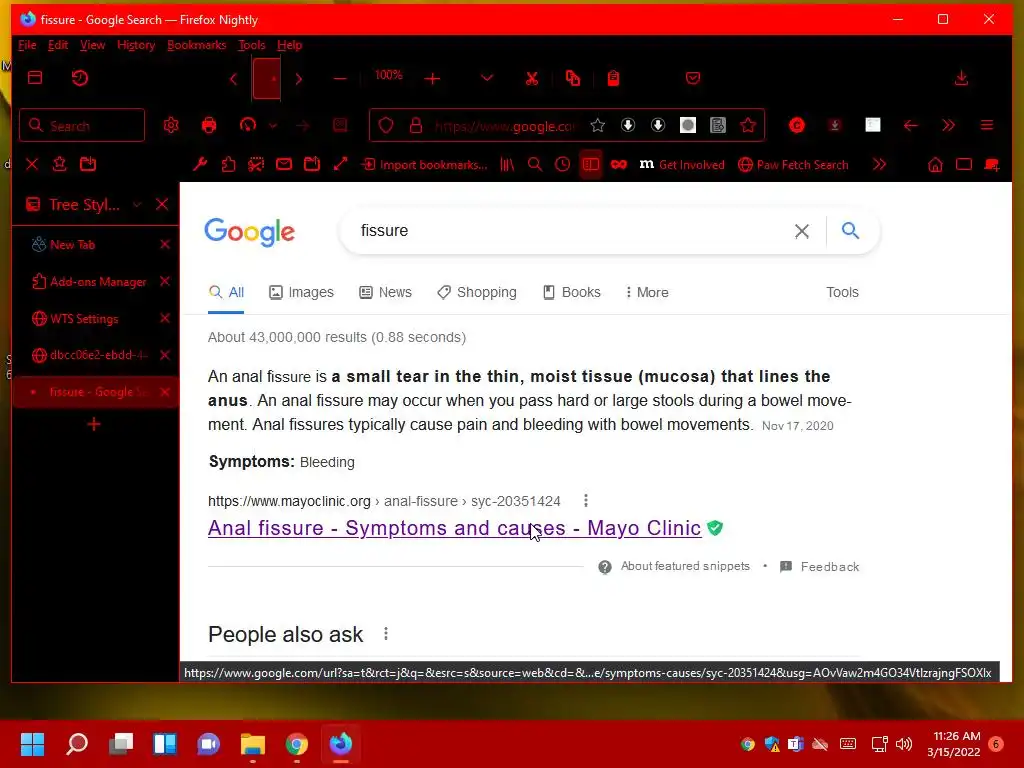Open the Help menu
The height and width of the screenshot is (768, 1024).
click(x=289, y=45)
